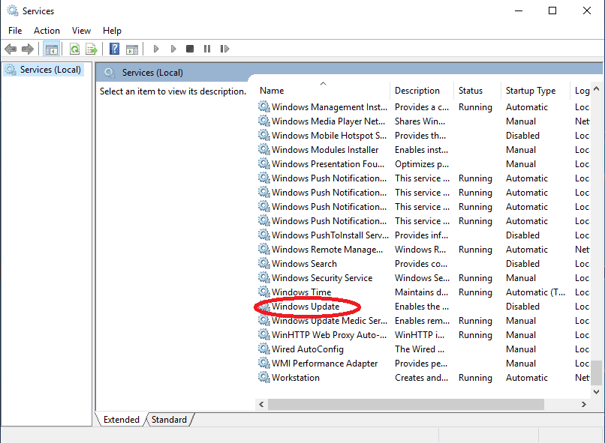The image size is (605, 443).
Task: Click the blue Help toolbar icon
Action: 115,48
